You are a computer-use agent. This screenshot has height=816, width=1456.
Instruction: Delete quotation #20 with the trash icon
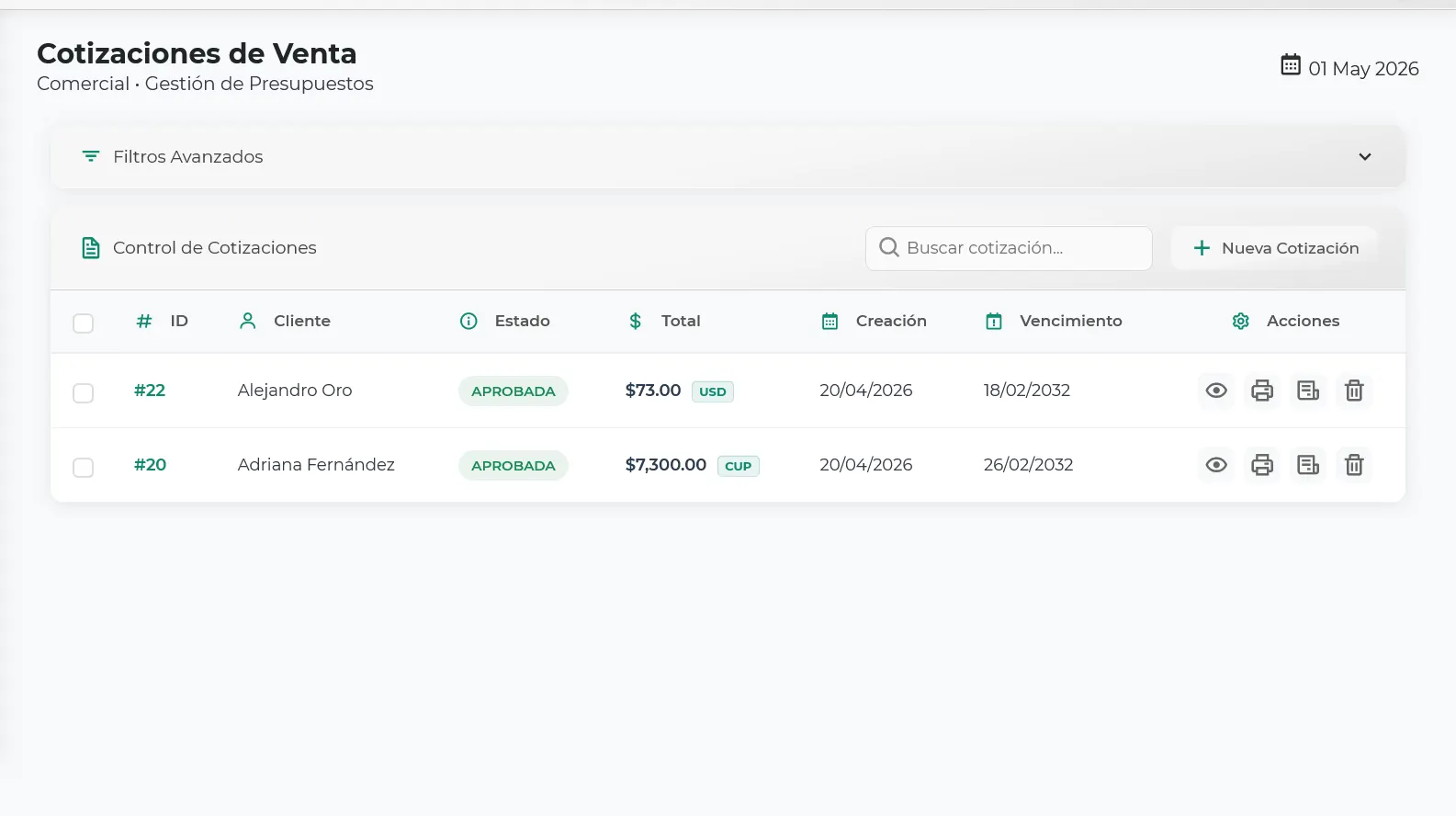(x=1354, y=465)
